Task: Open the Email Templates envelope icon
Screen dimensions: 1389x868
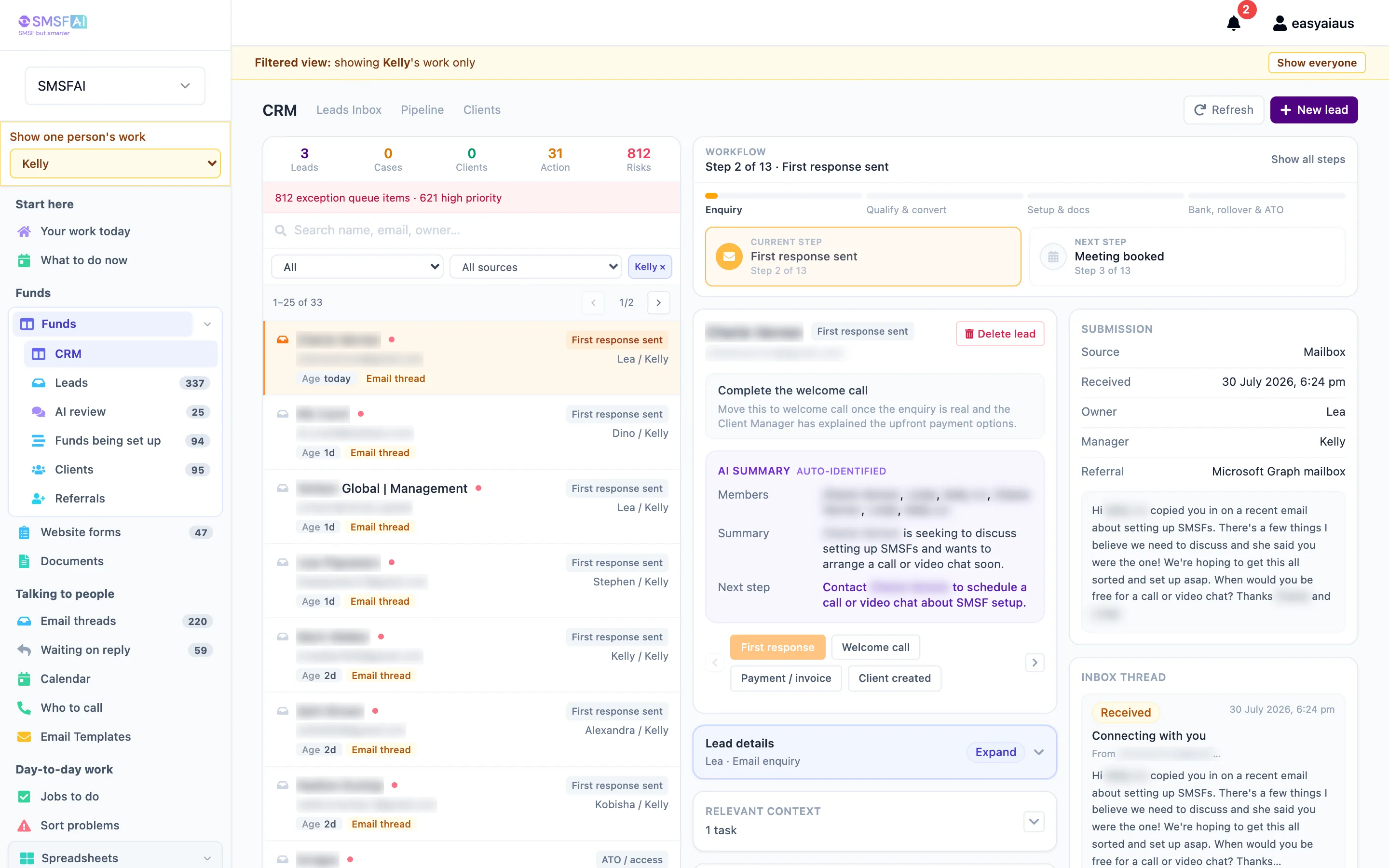Action: 24,736
